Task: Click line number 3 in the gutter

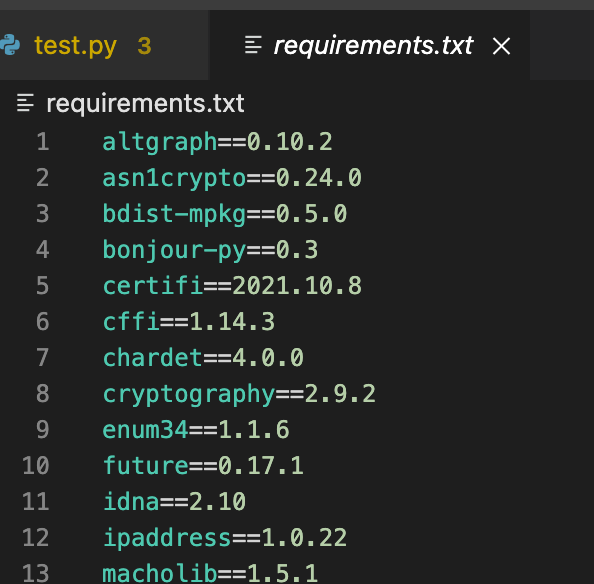Action: [x=43, y=214]
